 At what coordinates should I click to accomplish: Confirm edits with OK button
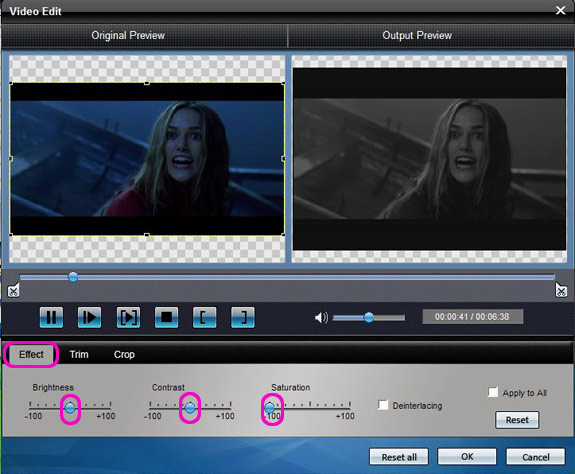point(467,457)
